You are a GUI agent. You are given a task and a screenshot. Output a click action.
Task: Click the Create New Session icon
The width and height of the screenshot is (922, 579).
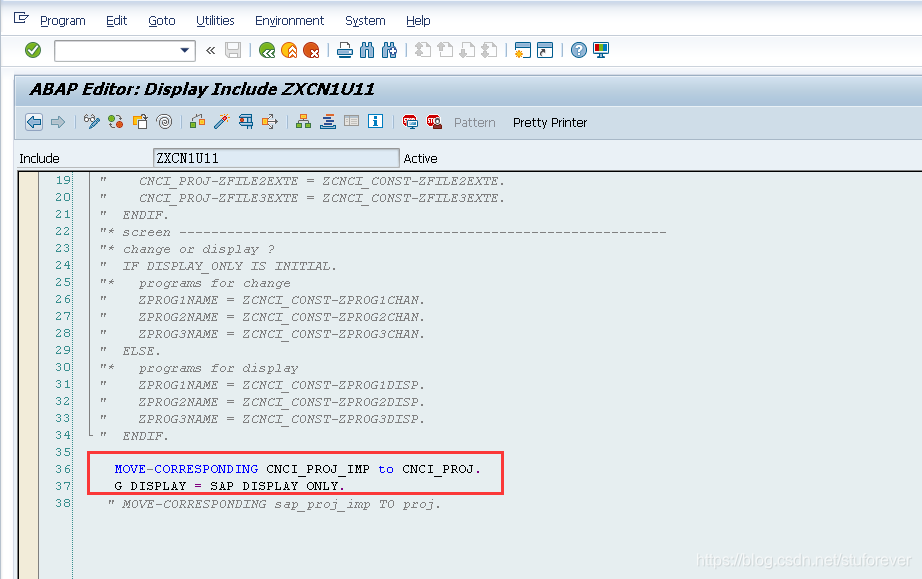tap(522, 51)
